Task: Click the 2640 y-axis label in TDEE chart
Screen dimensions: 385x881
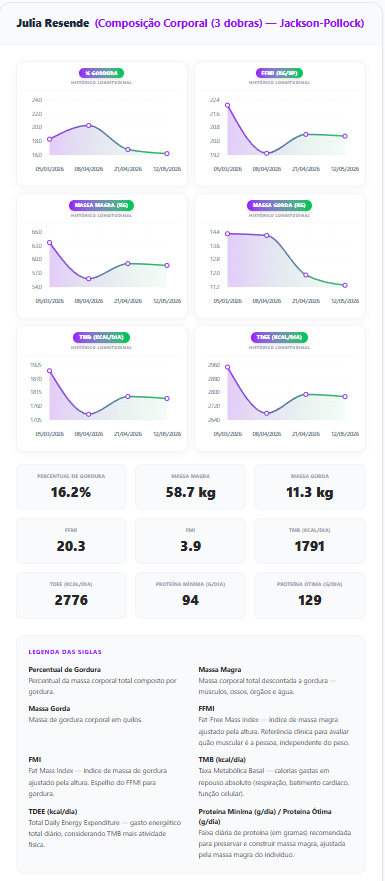Action: click(x=215, y=420)
